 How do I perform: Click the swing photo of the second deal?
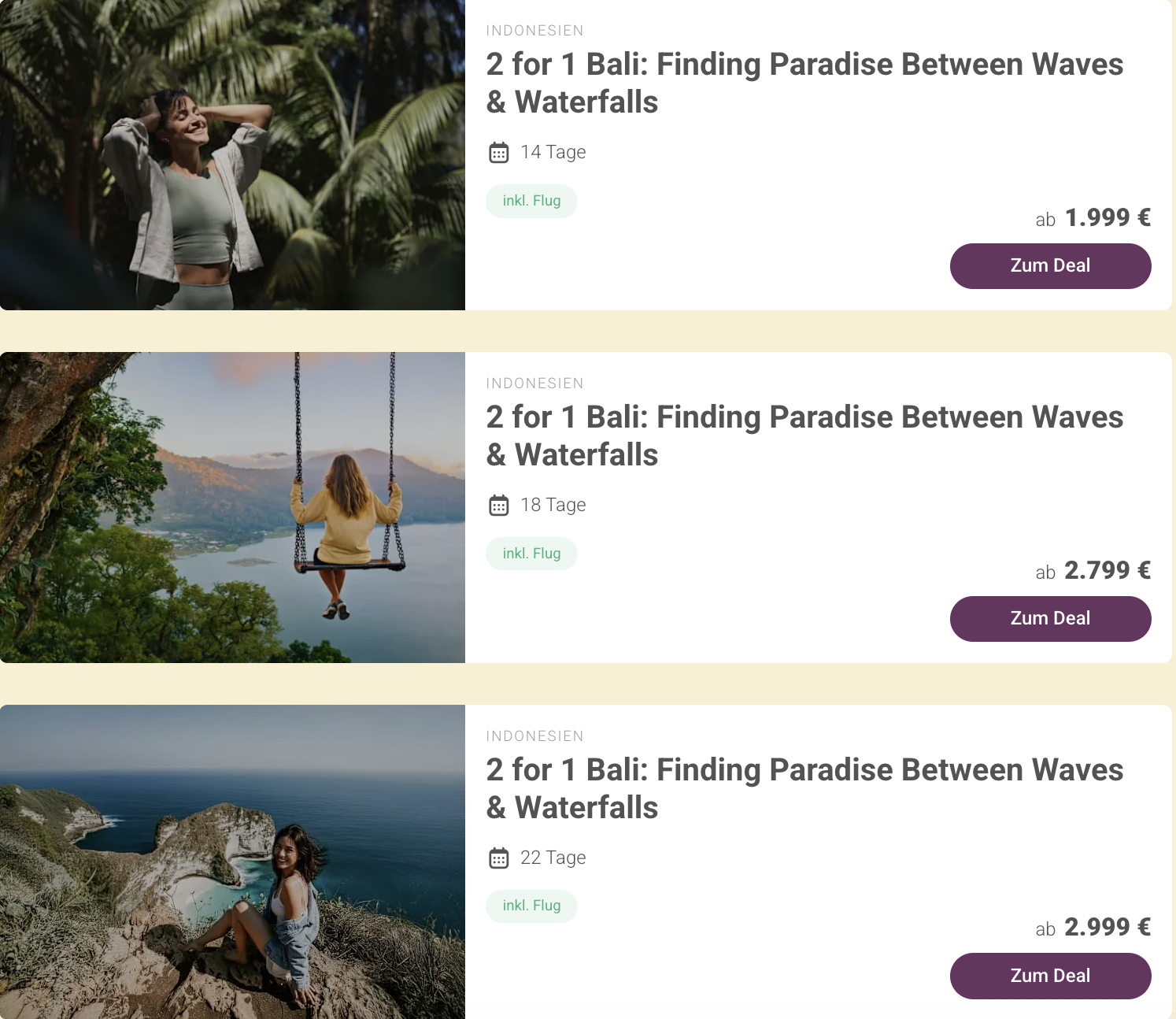(x=233, y=506)
